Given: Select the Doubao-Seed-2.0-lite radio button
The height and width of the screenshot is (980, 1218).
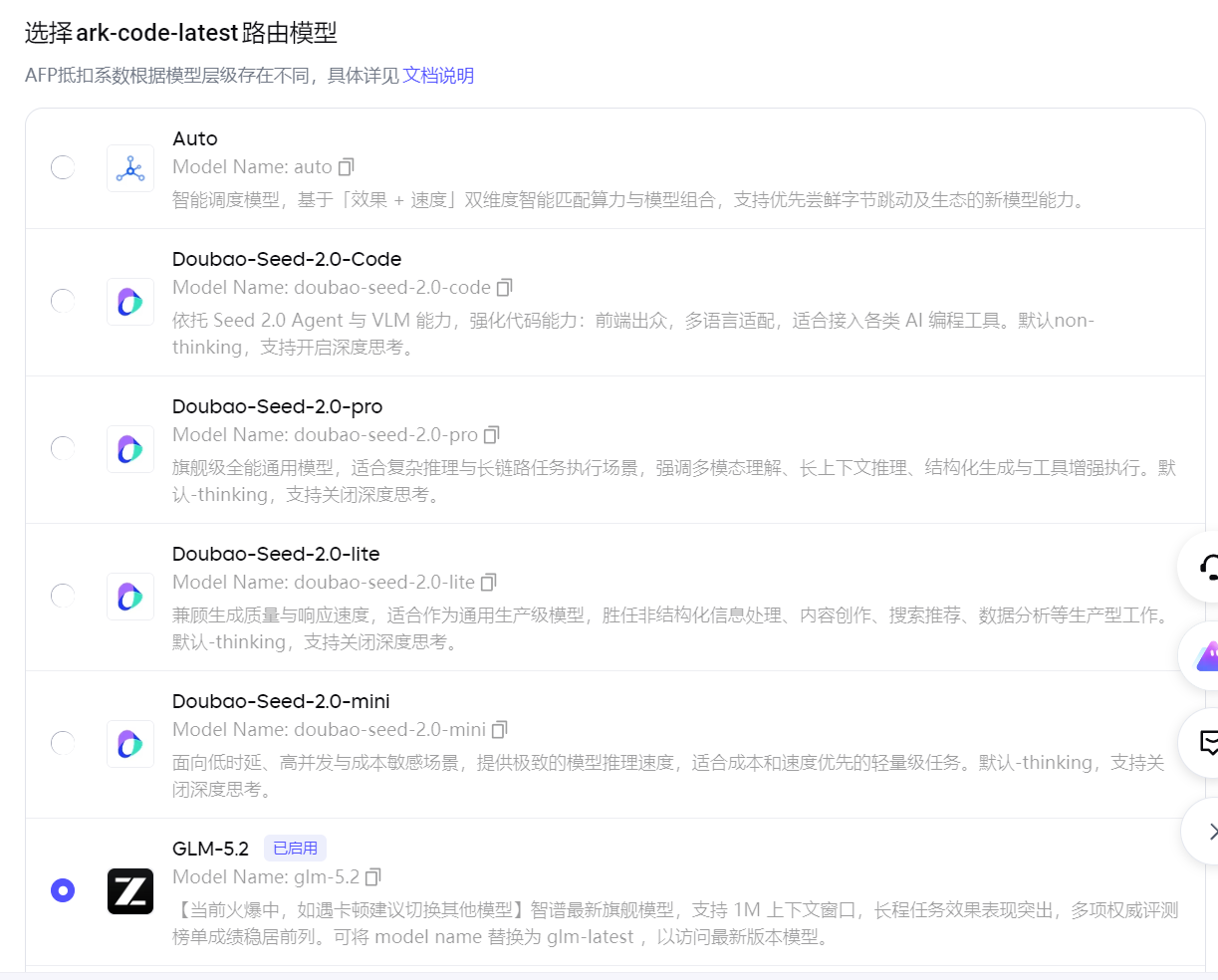Looking at the screenshot, I should click(x=63, y=595).
